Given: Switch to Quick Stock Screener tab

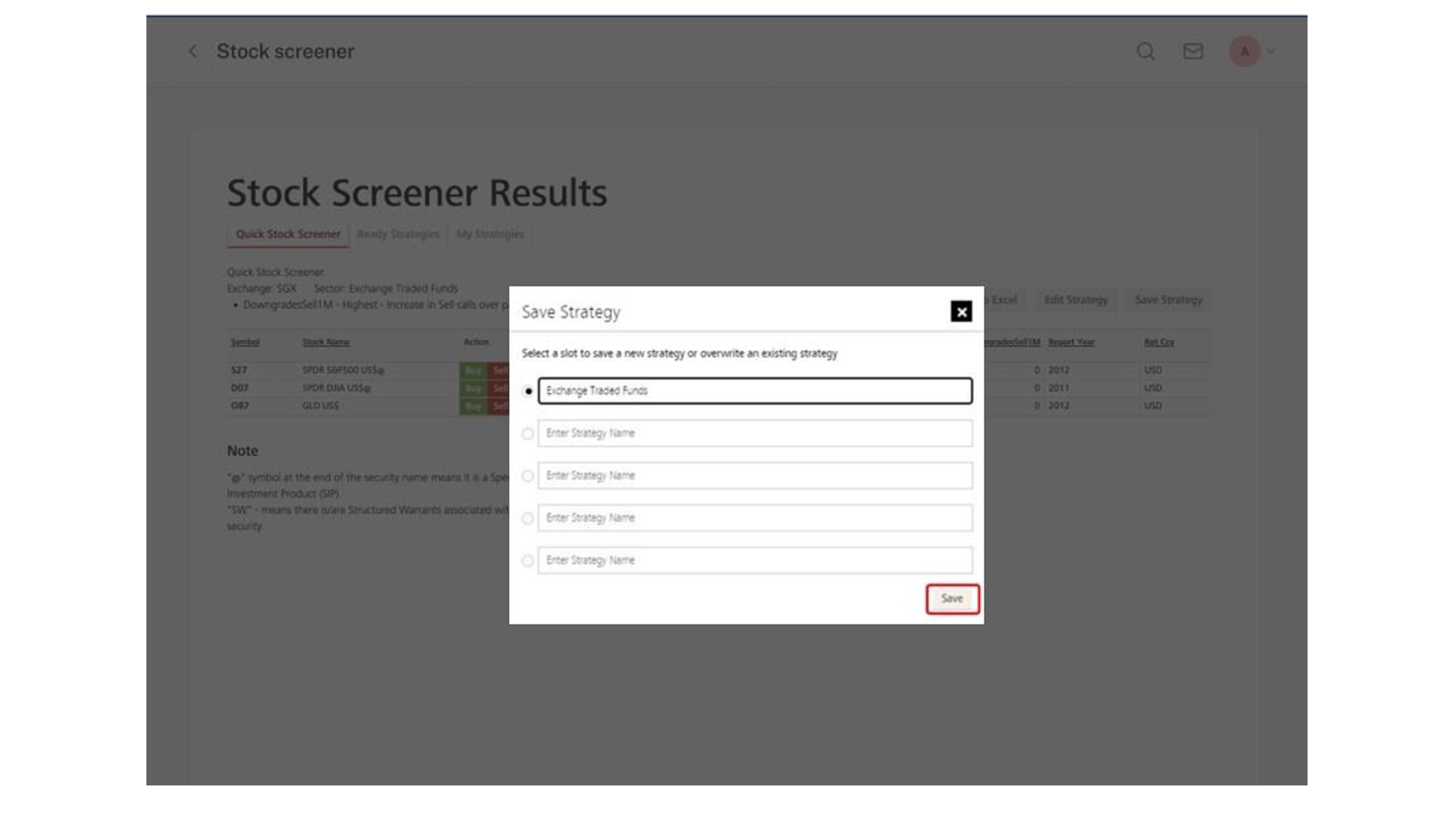Looking at the screenshot, I should [x=288, y=235].
